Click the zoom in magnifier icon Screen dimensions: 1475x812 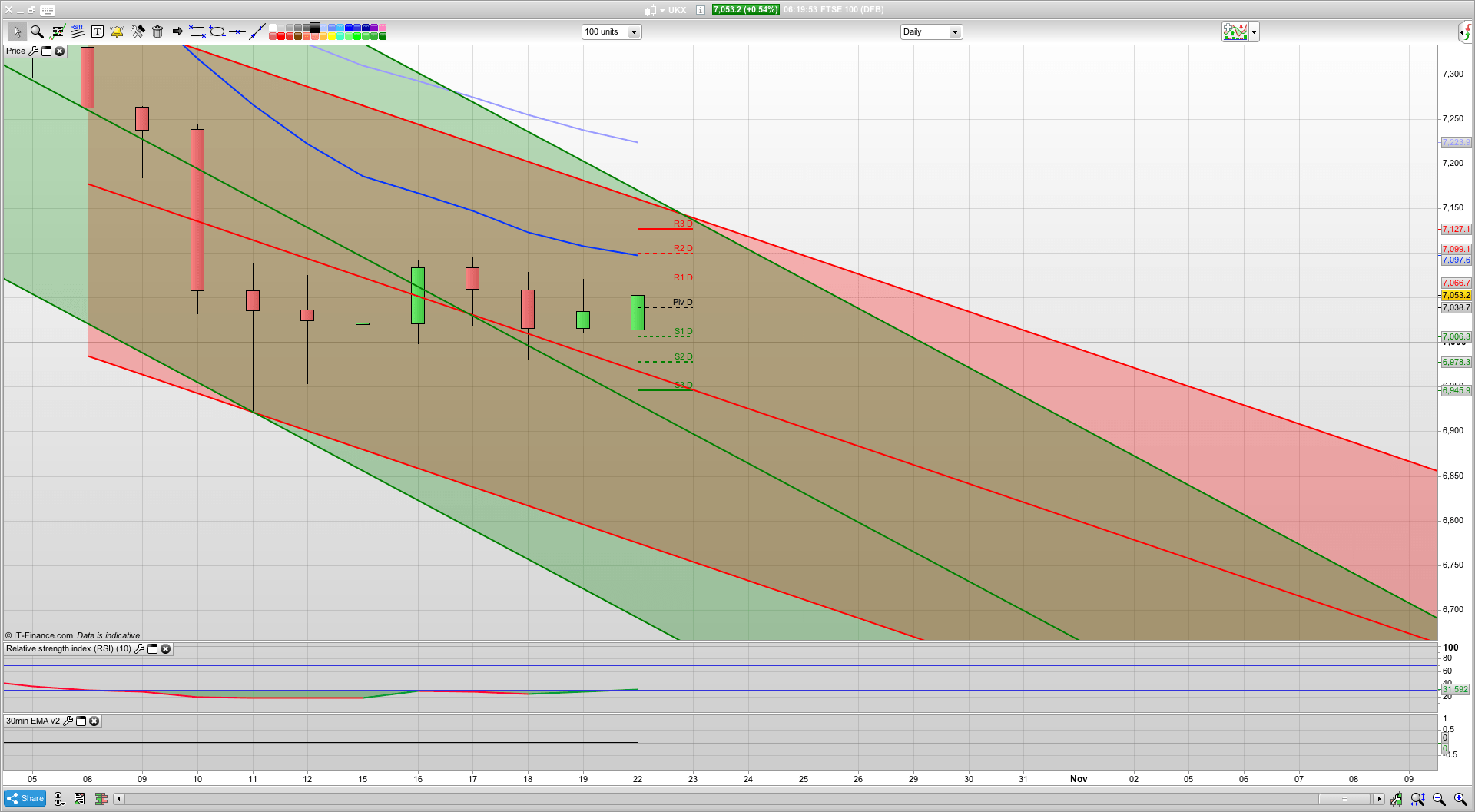1460,799
